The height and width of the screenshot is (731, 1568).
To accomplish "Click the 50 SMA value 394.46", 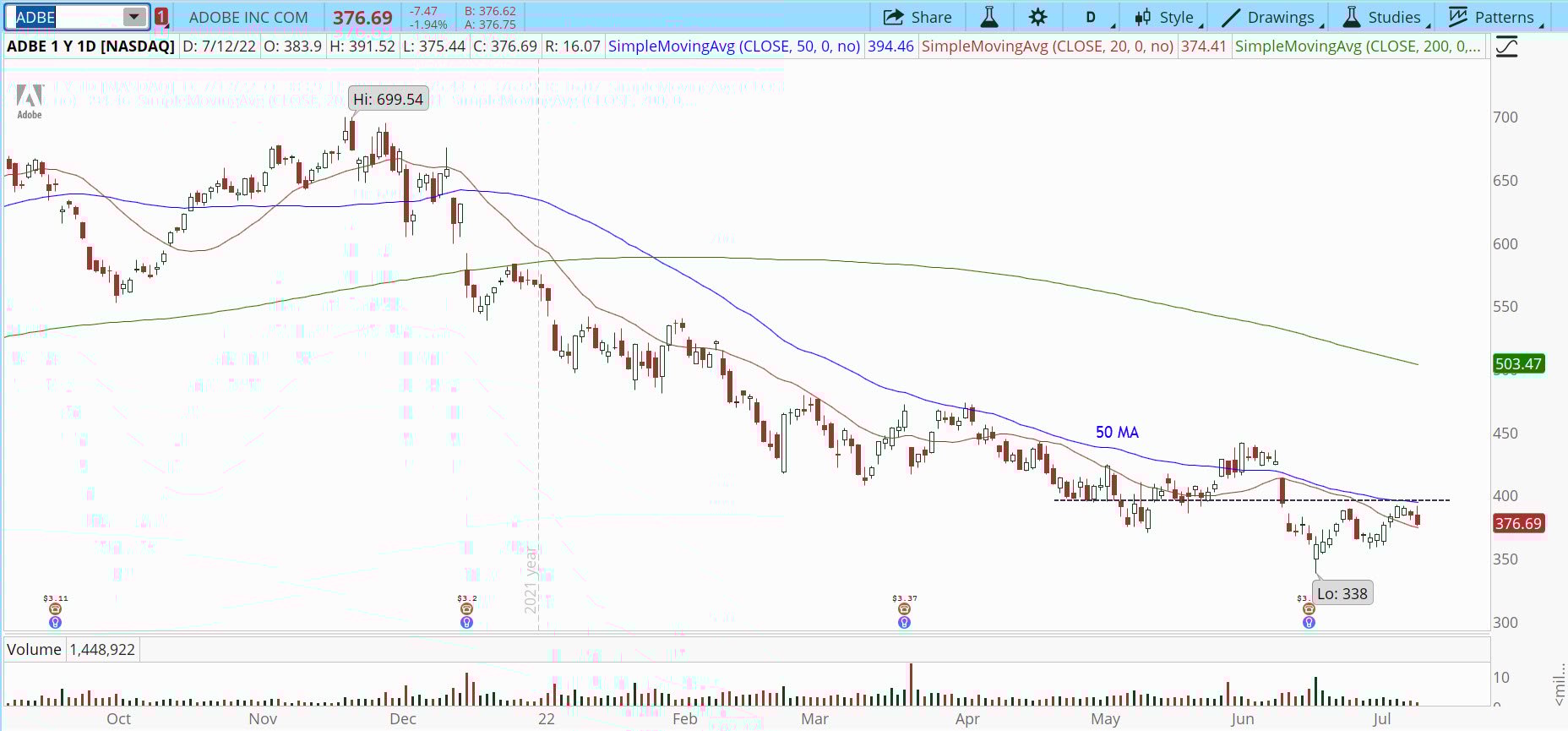I will [x=890, y=46].
